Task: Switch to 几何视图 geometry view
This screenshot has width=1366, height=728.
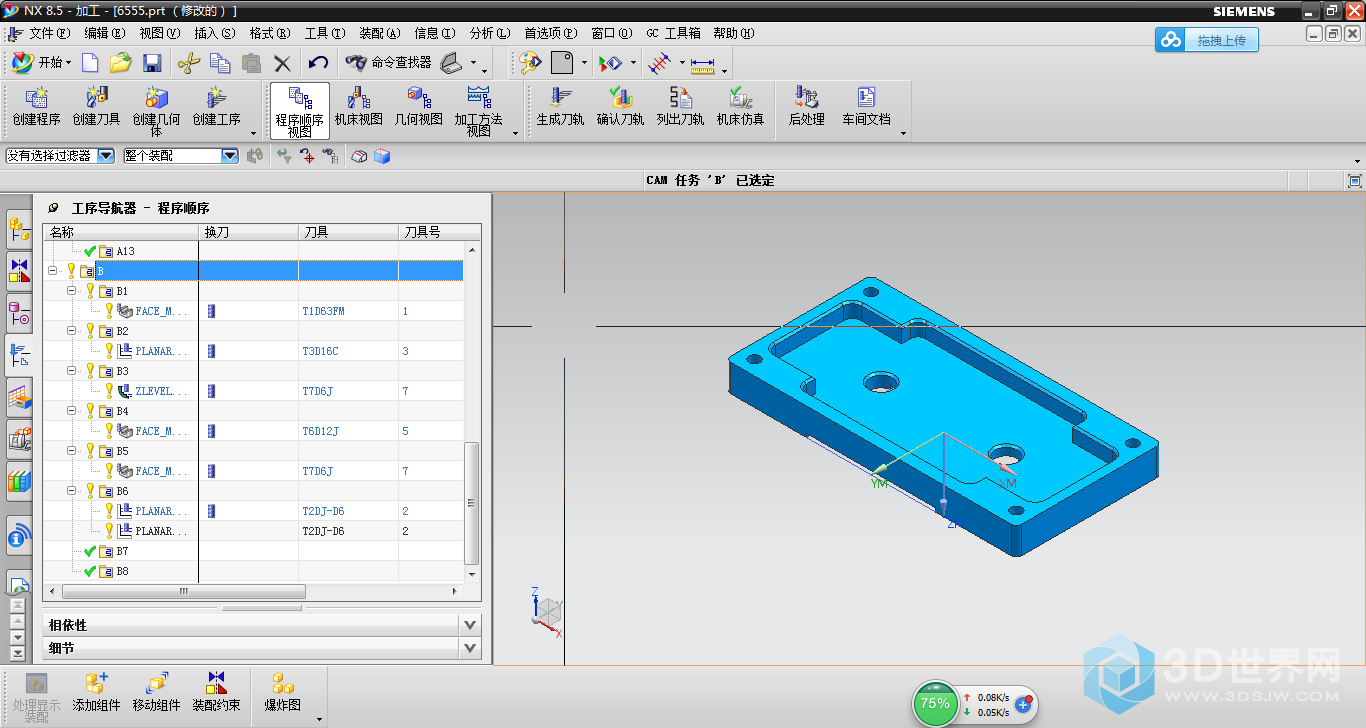Action: (x=418, y=106)
